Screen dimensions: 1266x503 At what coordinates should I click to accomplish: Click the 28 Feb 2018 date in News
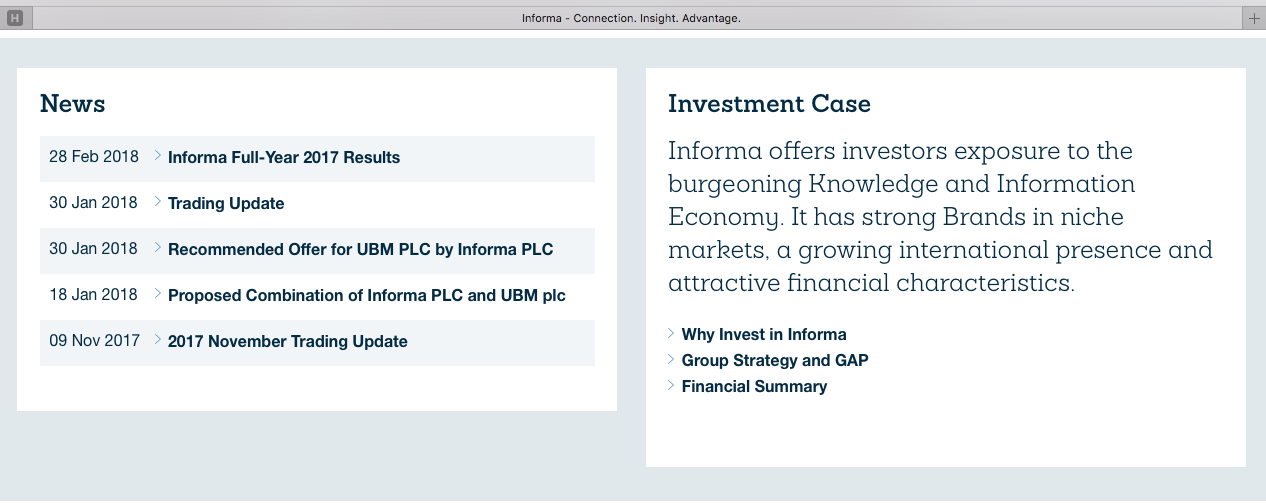93,158
